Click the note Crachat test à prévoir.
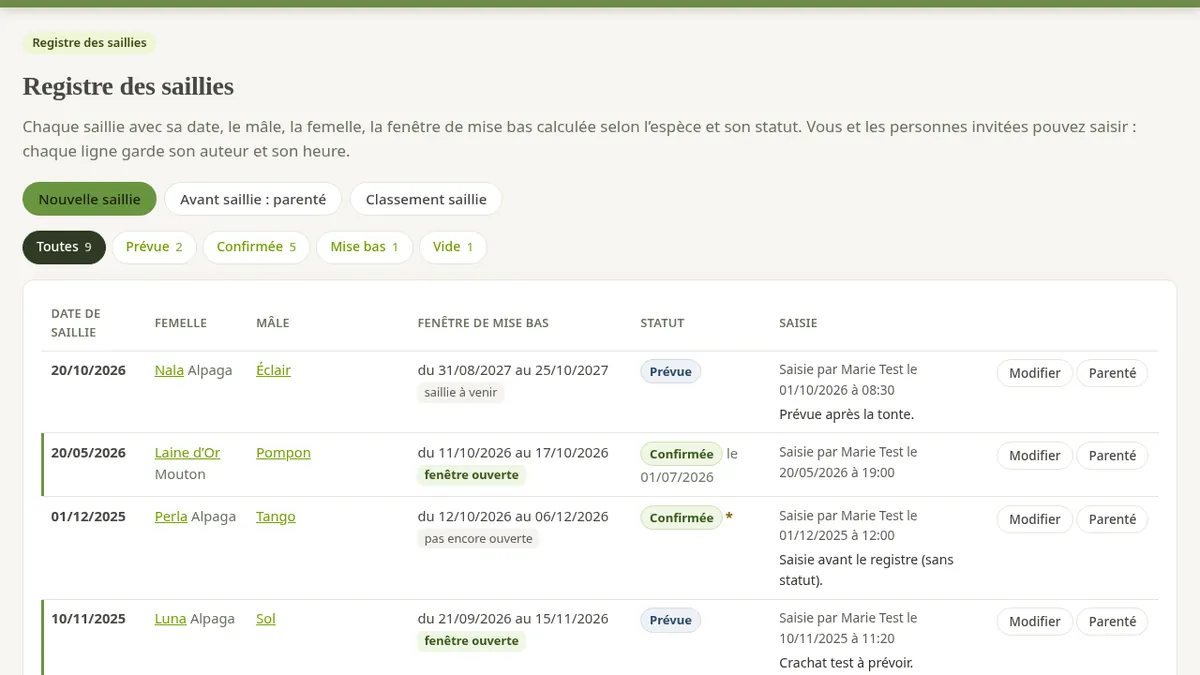 [x=846, y=663]
